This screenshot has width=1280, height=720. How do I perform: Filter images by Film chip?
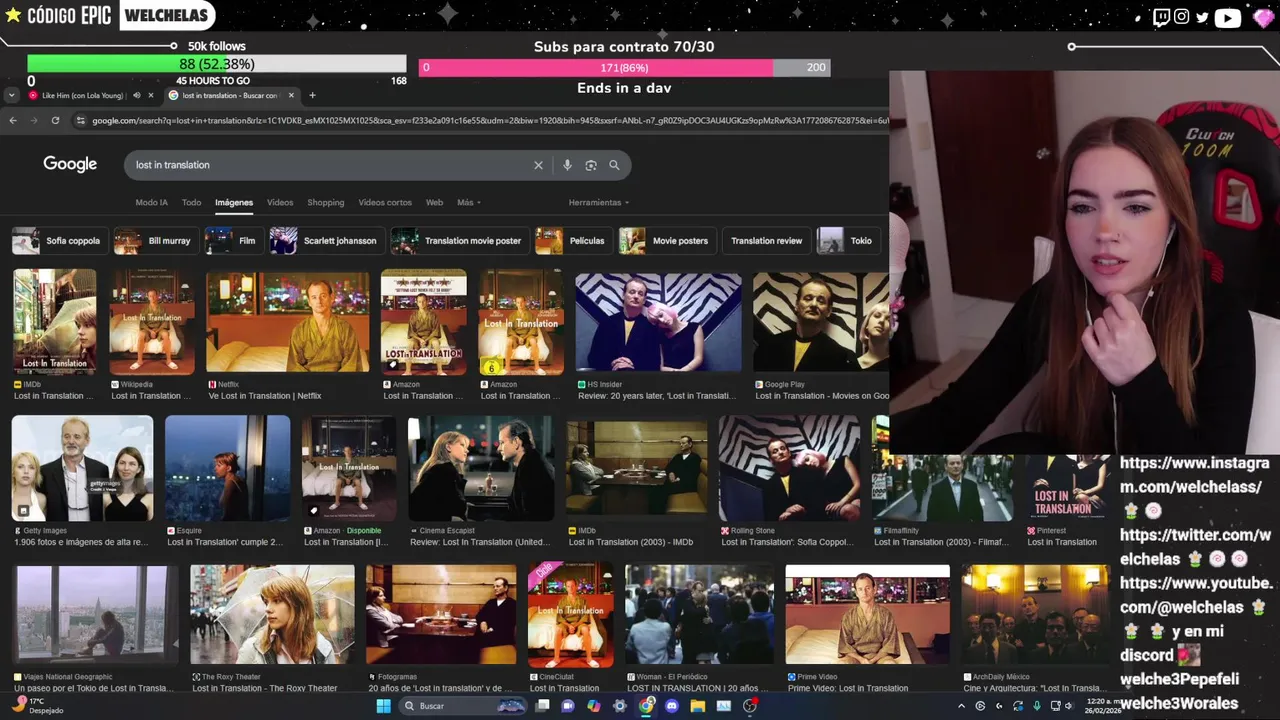(x=232, y=241)
